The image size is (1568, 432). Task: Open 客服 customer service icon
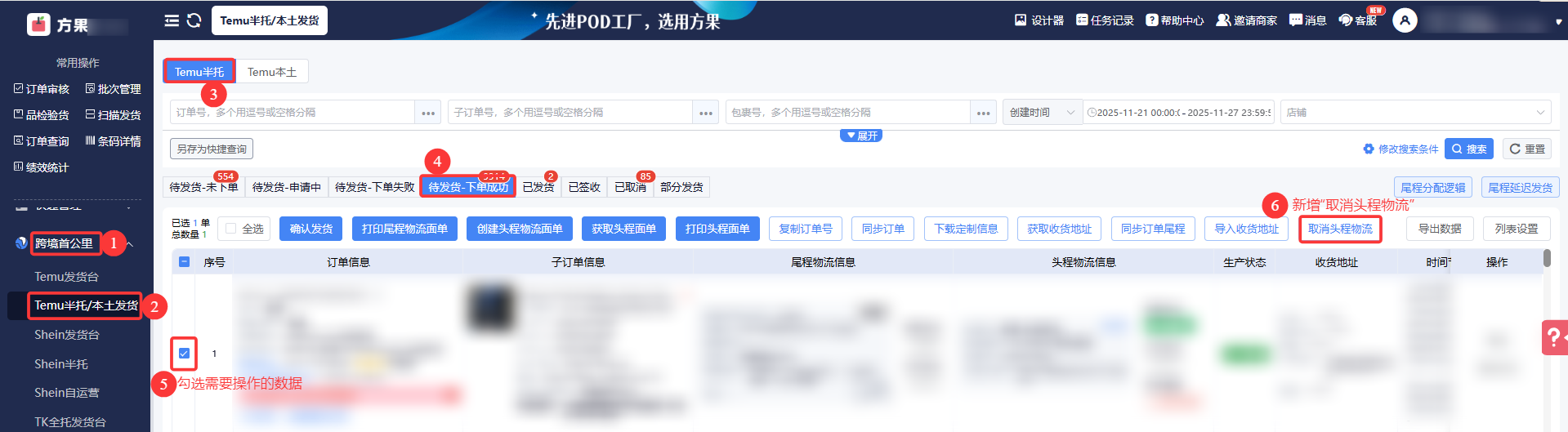click(1345, 20)
